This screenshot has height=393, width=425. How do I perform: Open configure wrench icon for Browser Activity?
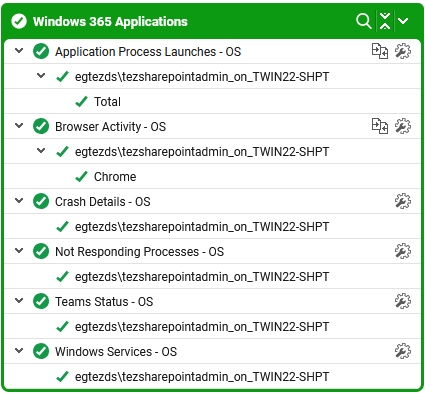[x=403, y=126]
